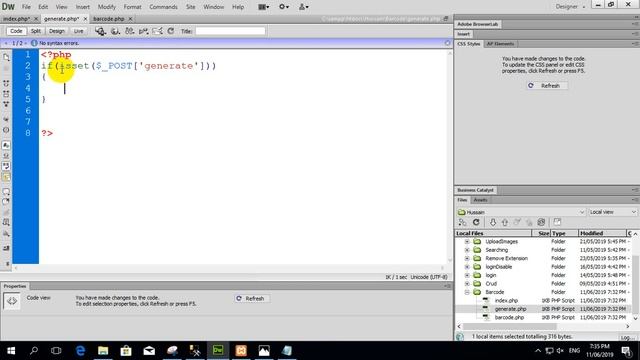Open the Local view dropdown
This screenshot has height=360, width=640.
[612, 212]
